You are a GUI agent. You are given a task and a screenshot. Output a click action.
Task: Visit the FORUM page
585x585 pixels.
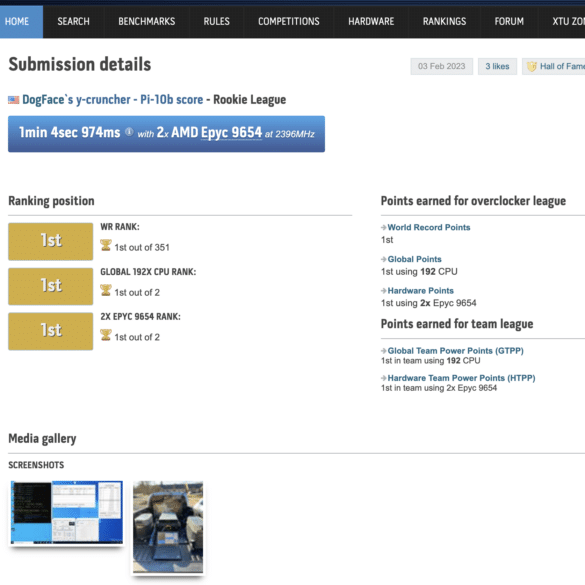509,21
